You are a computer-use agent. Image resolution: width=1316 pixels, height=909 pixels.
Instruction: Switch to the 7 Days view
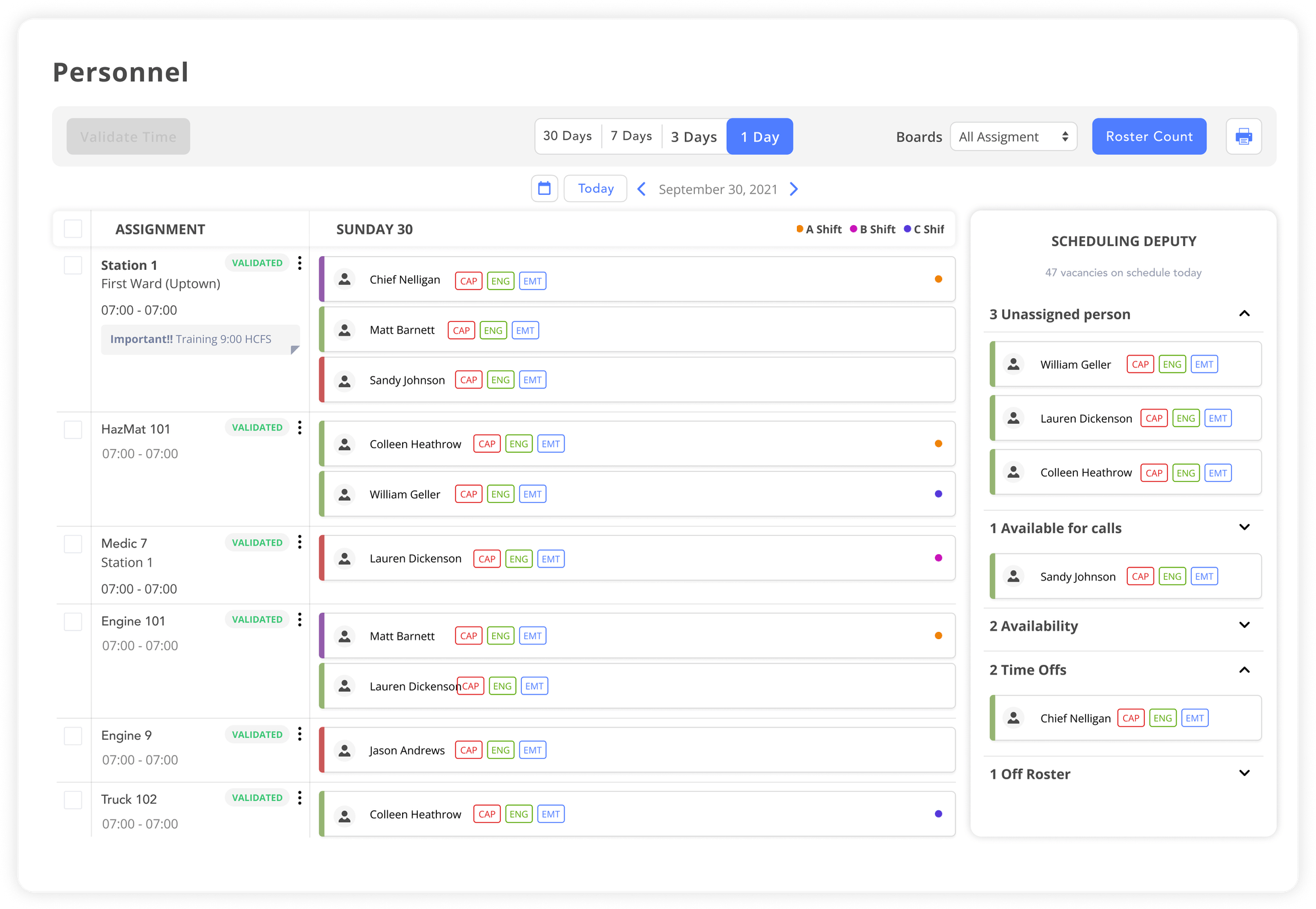pos(631,136)
